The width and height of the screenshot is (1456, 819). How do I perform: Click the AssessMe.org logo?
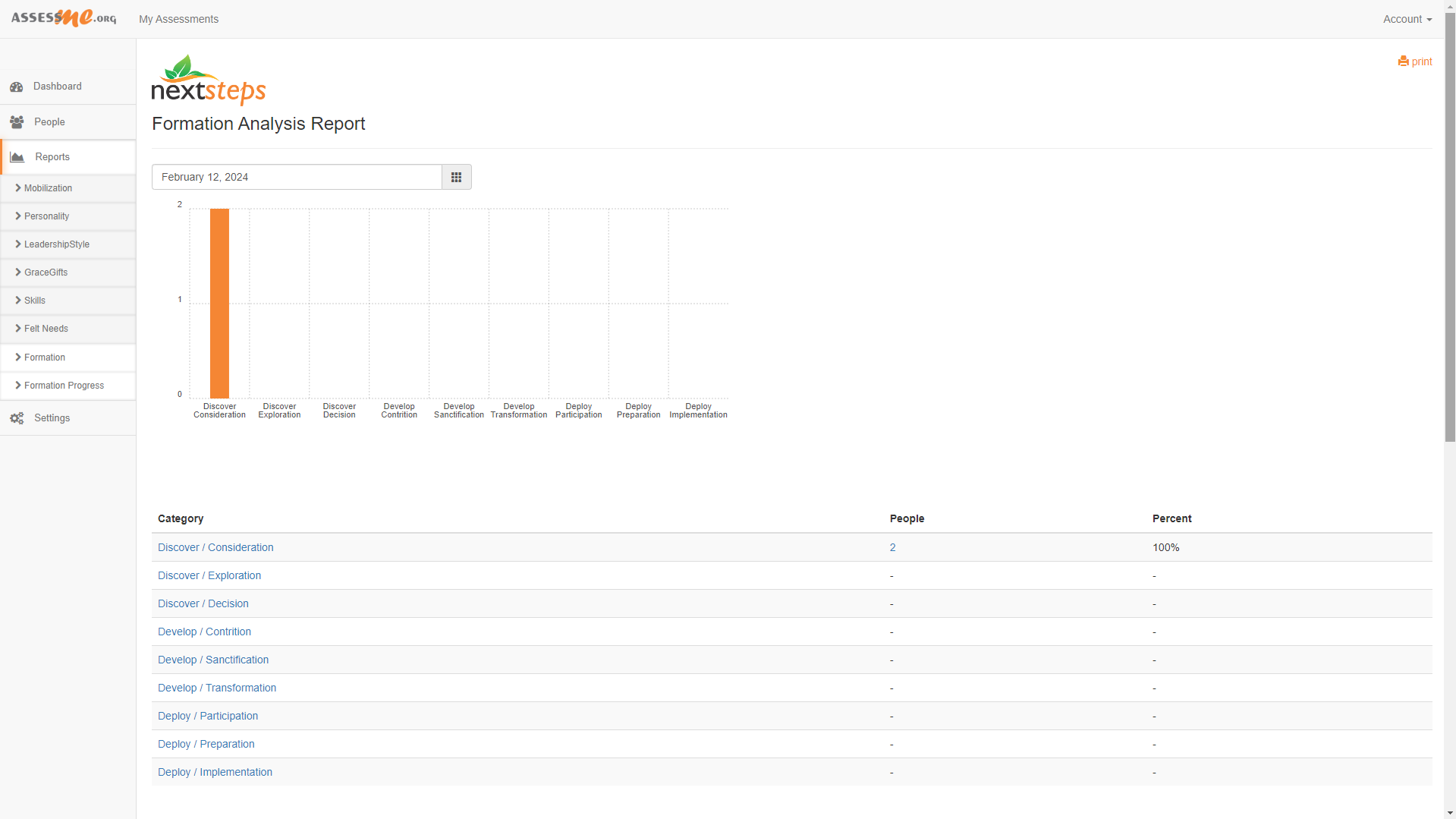[x=64, y=18]
